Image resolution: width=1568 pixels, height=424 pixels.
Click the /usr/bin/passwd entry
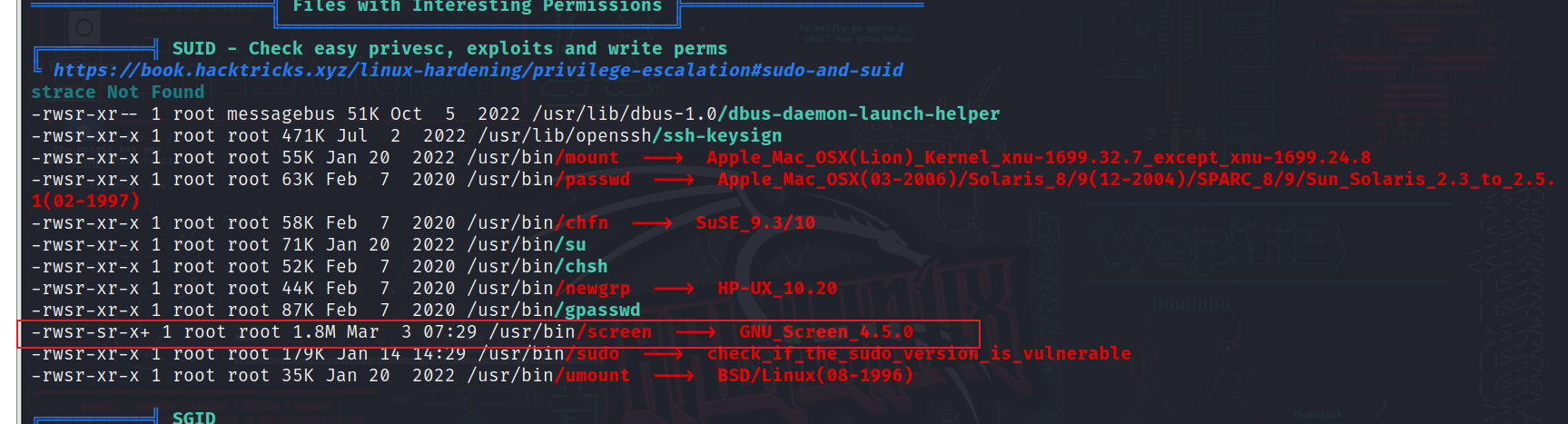point(548,179)
